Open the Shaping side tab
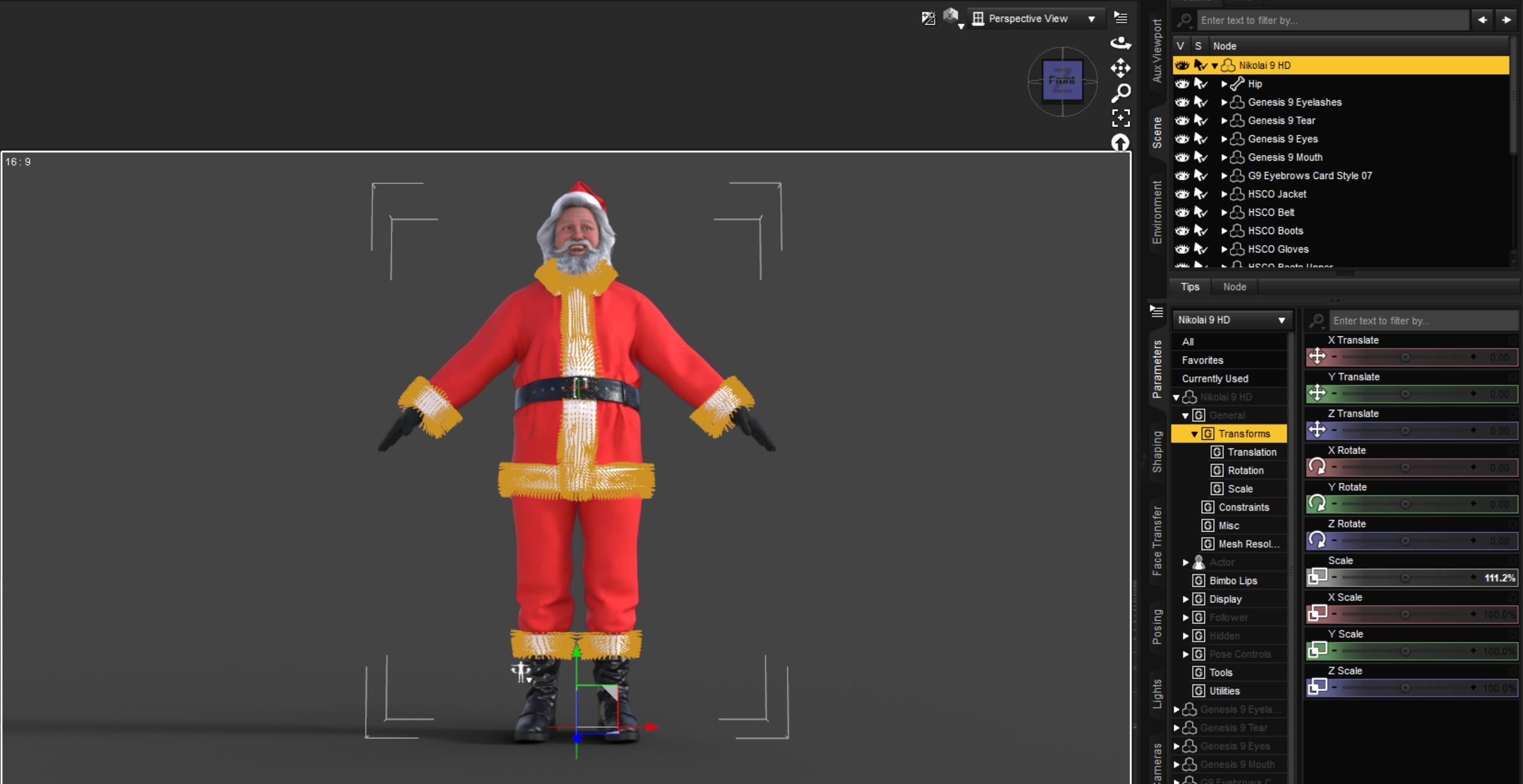This screenshot has width=1523, height=784. tap(1157, 451)
